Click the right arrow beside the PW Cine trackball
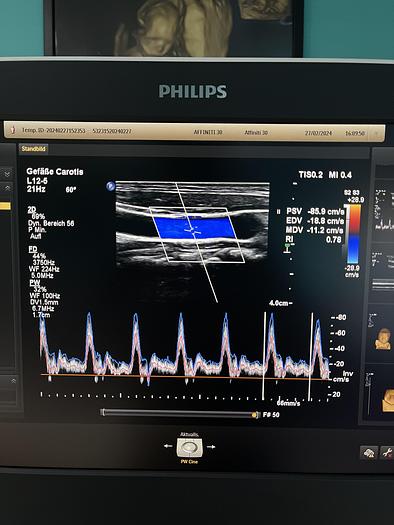The image size is (394, 525). (211, 447)
